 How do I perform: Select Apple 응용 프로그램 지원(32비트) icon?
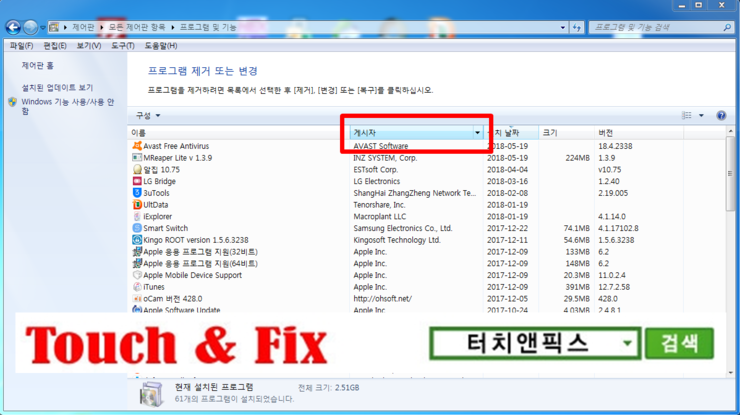coord(137,252)
